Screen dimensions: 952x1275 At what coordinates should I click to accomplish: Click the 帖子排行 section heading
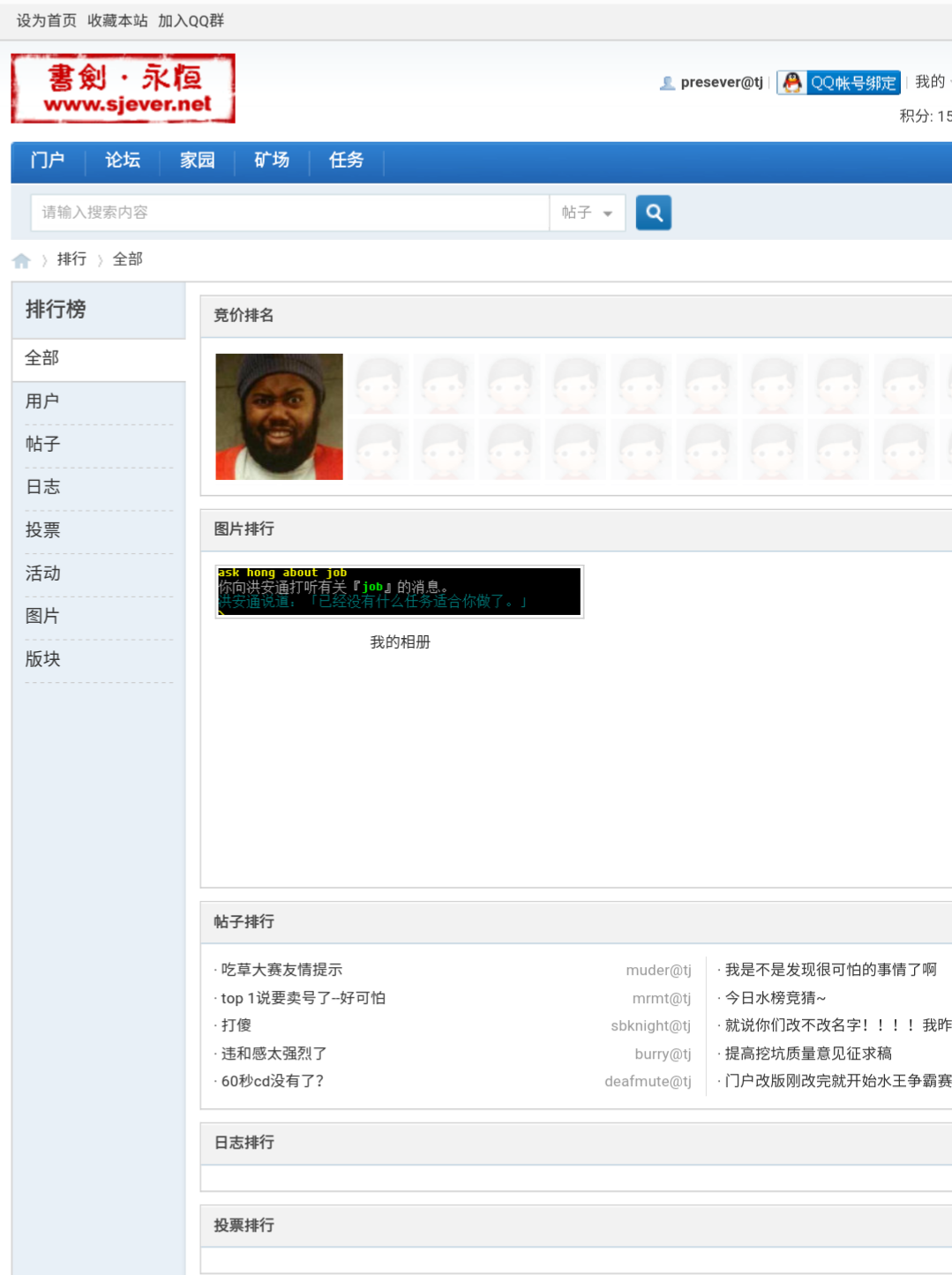tap(244, 921)
